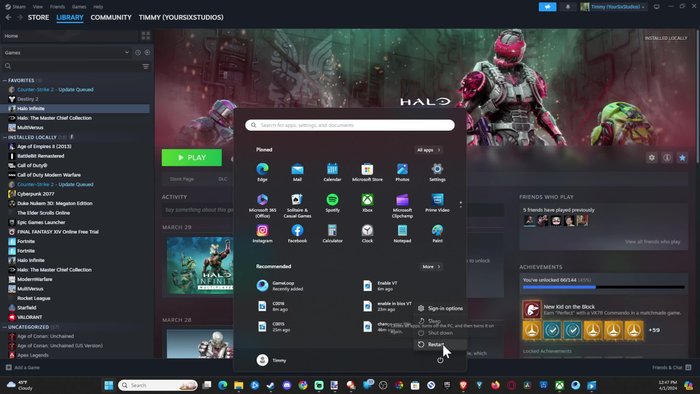Switch to the LIBRARY tab
The width and height of the screenshot is (700, 394).
tap(70, 17)
